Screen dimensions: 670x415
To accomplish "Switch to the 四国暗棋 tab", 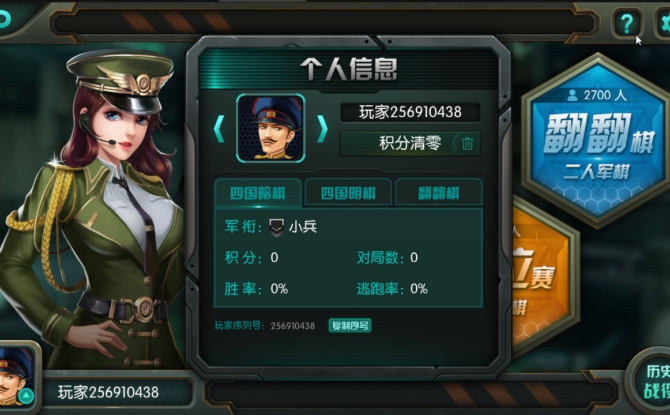I will click(x=258, y=193).
